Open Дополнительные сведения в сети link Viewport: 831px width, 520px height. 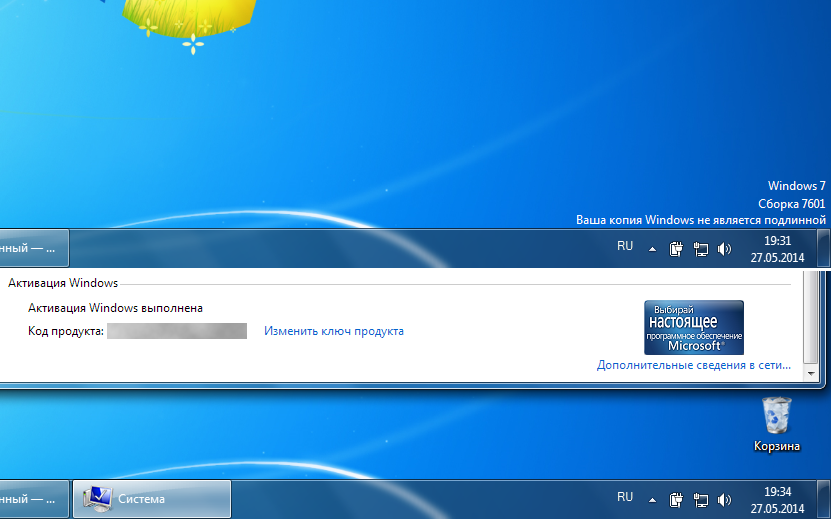694,365
